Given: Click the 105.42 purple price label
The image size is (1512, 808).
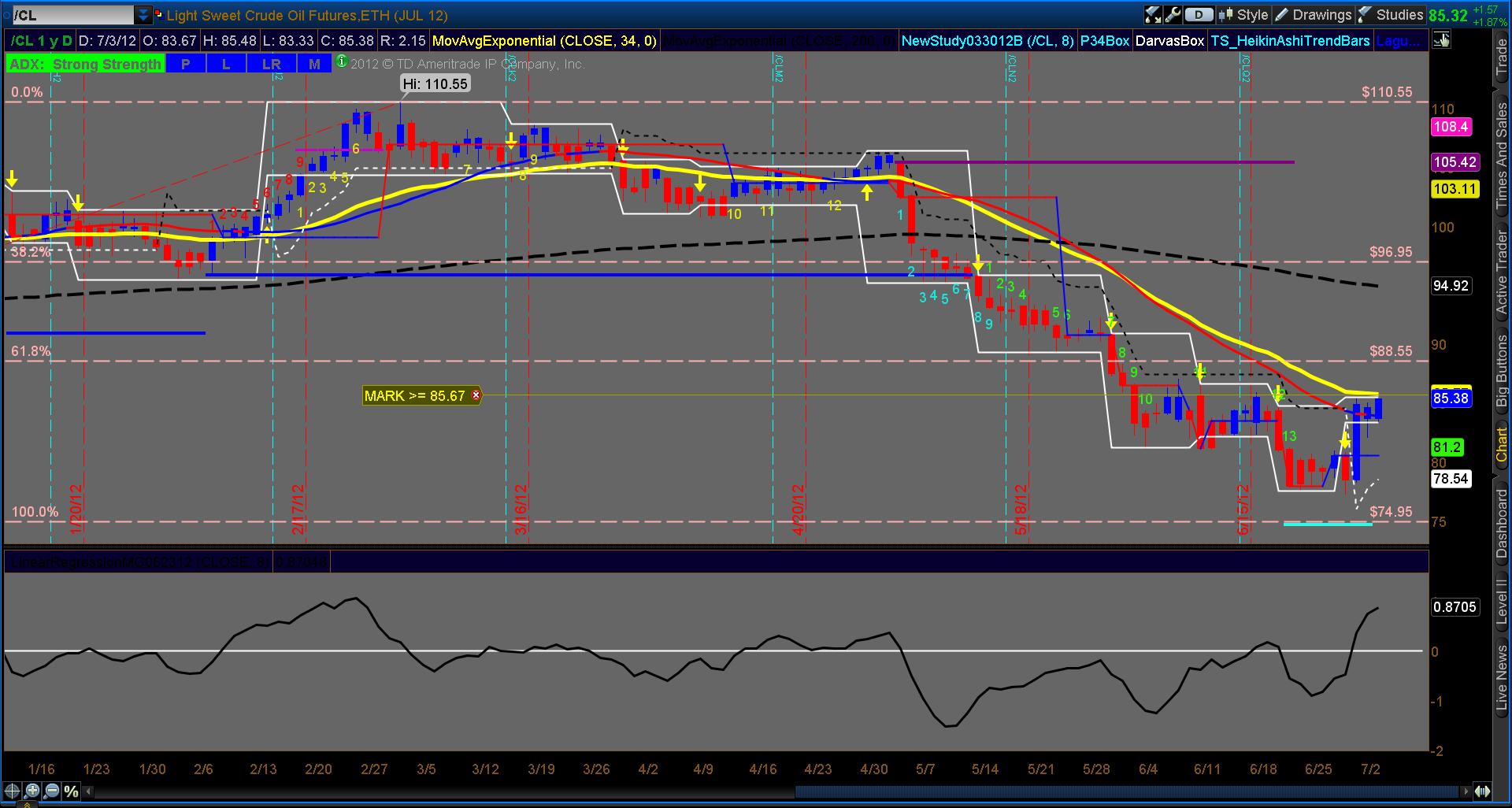Looking at the screenshot, I should [x=1455, y=162].
